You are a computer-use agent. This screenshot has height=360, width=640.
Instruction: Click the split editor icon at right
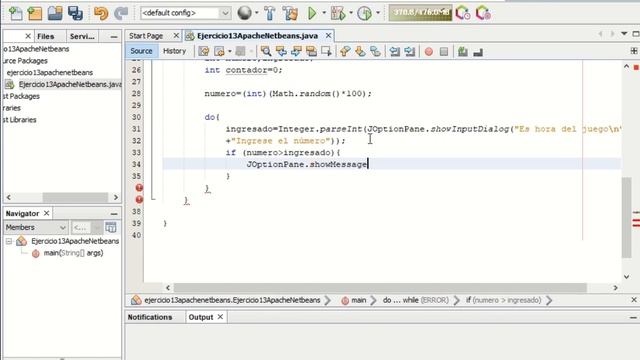pos(633,51)
